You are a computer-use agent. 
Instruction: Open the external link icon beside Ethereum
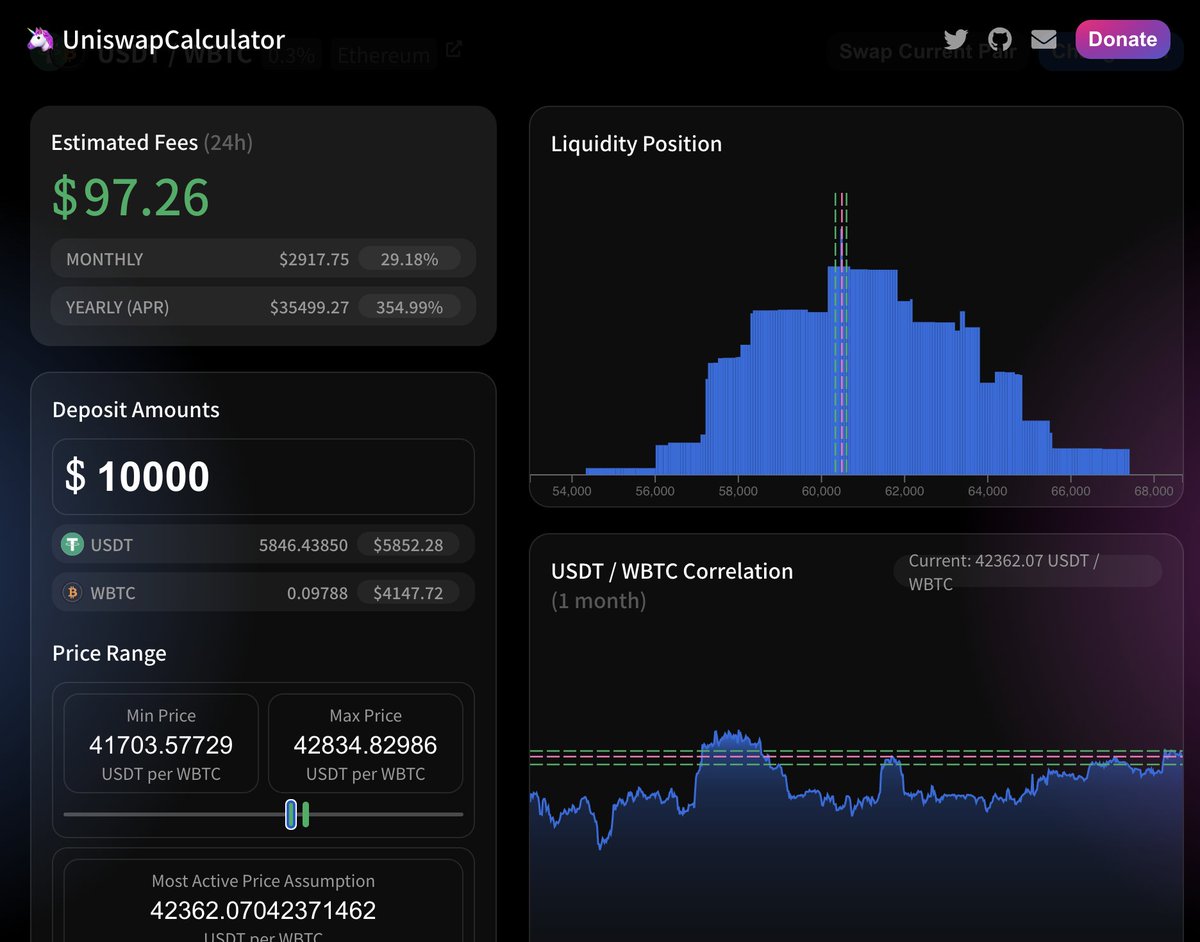(454, 49)
